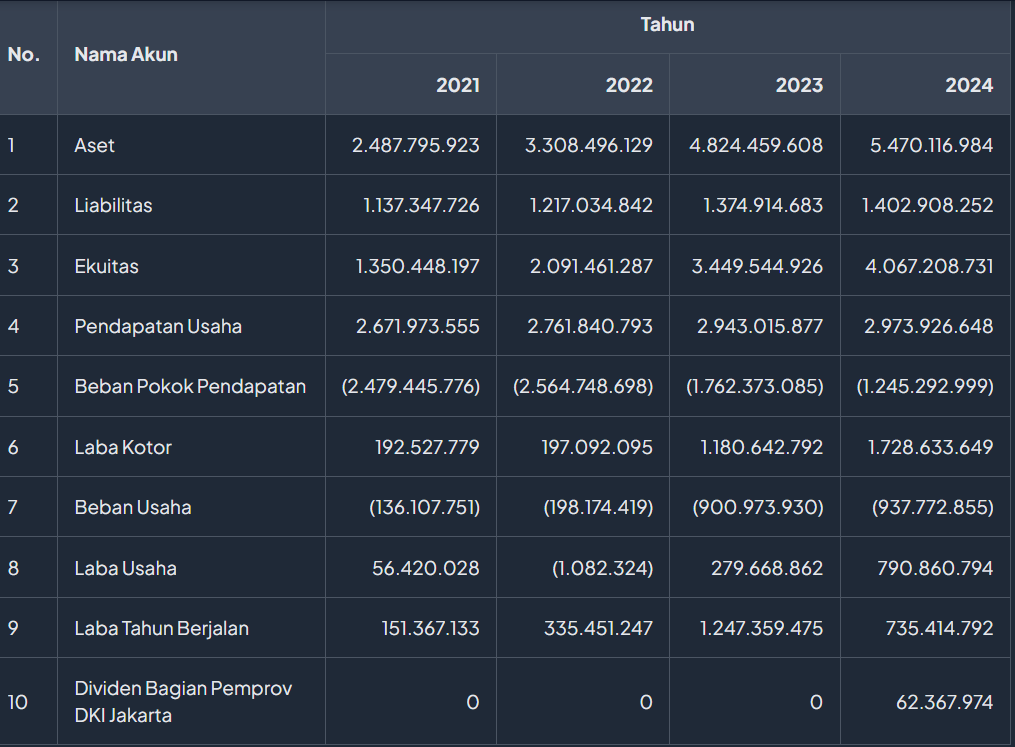Click the Tahun column group header
The image size is (1015, 747).
coord(667,25)
